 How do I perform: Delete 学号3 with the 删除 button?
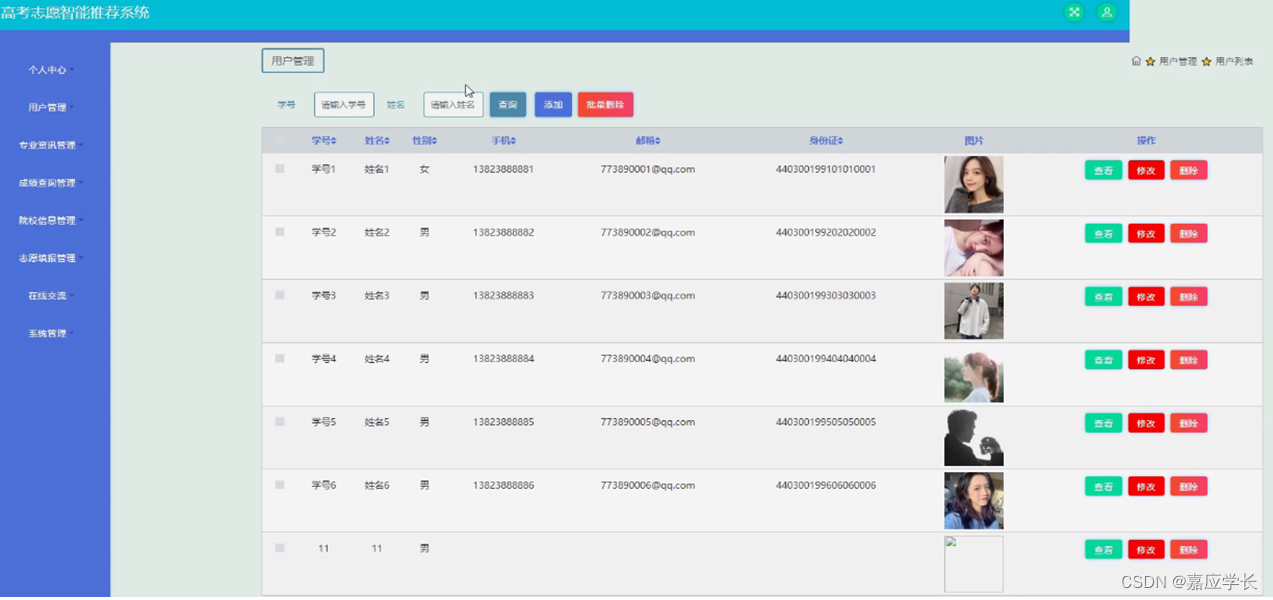[1188, 296]
